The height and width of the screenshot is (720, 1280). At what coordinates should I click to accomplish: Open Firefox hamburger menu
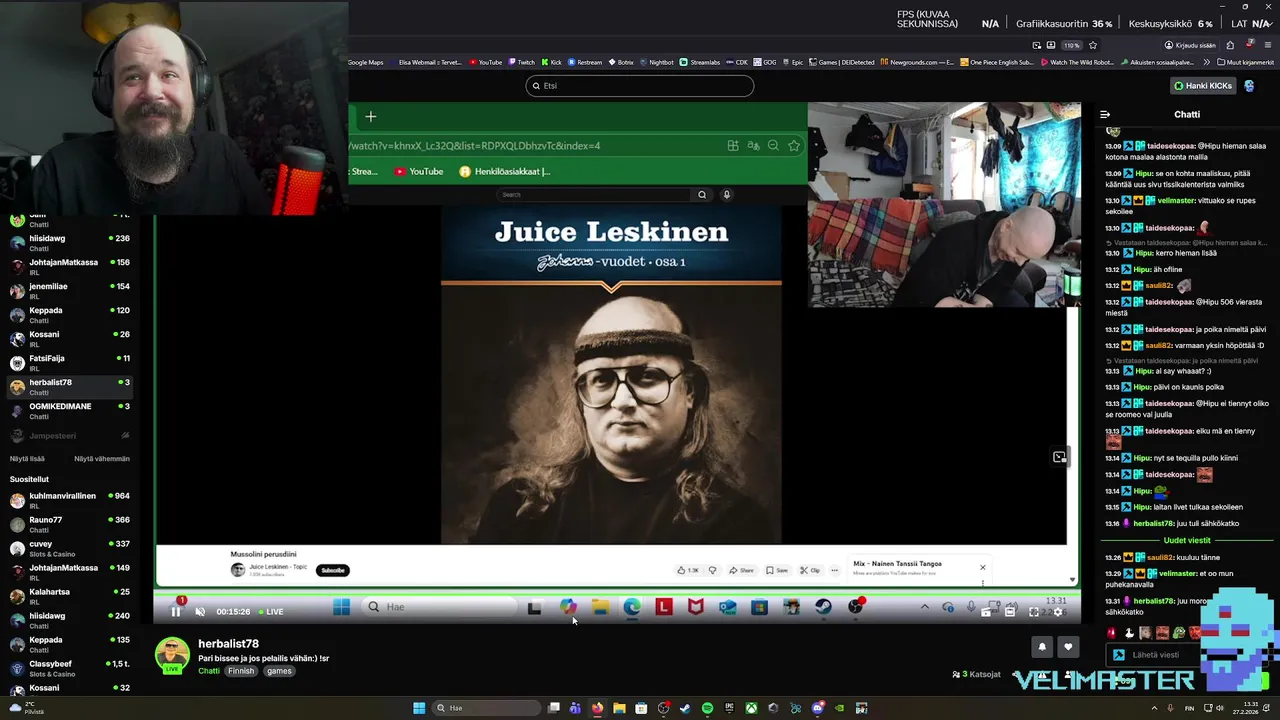(x=1268, y=45)
